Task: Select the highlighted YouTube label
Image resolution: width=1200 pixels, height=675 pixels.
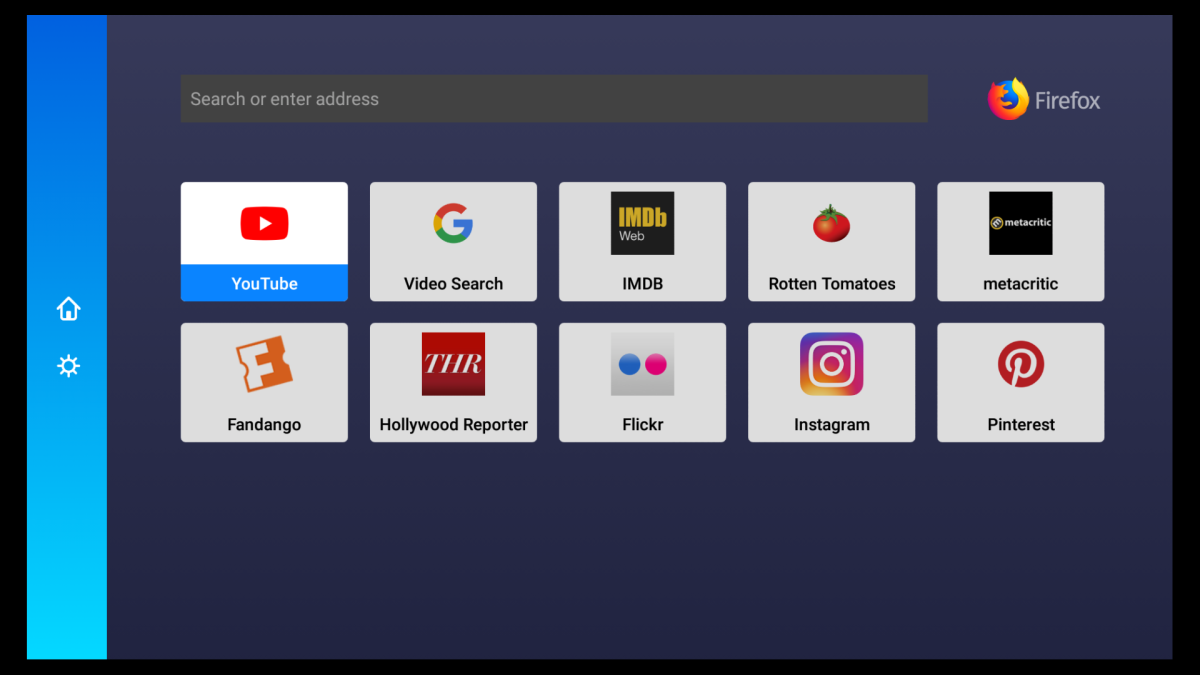Action: [x=264, y=284]
